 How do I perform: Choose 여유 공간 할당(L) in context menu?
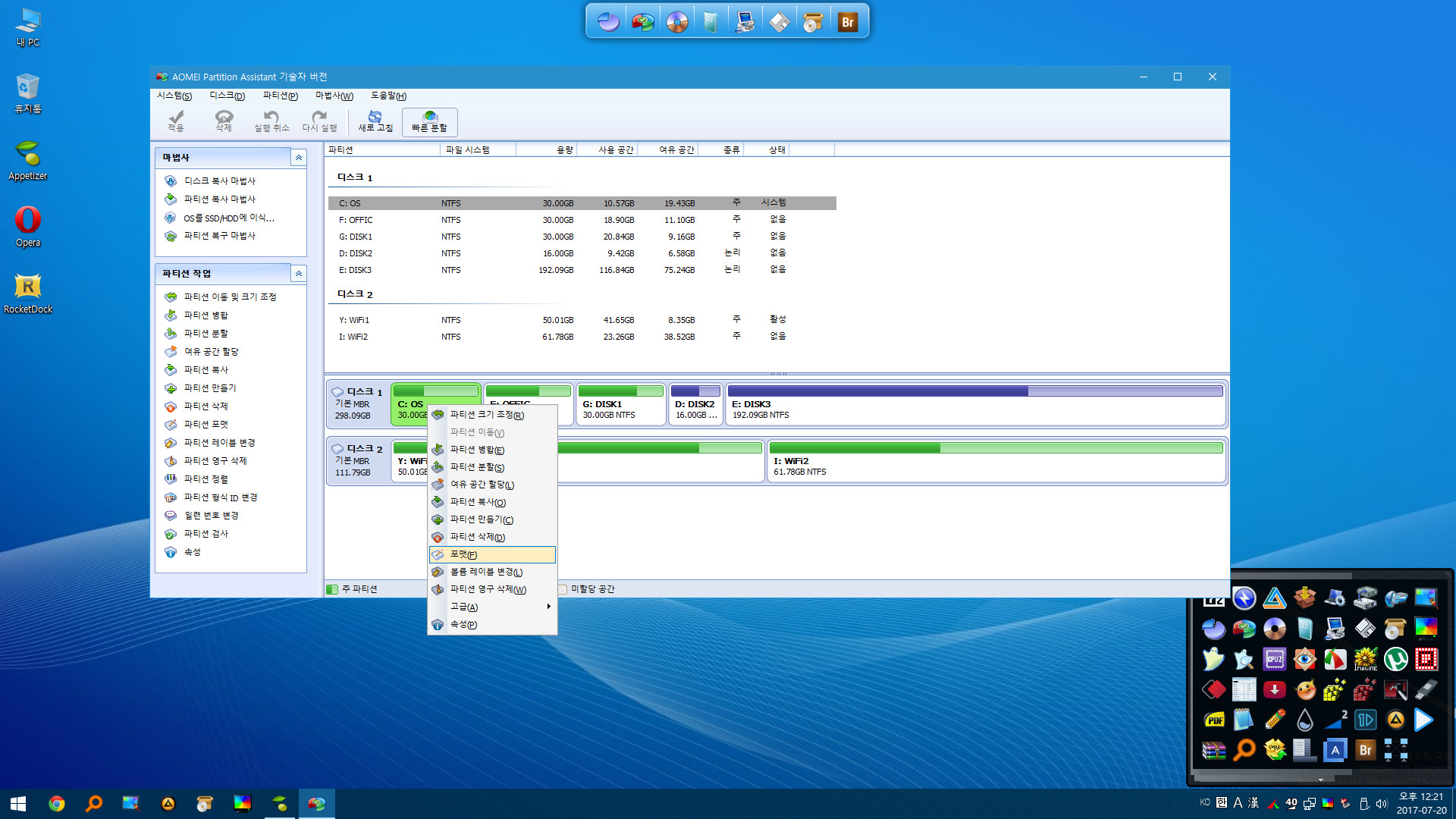point(492,485)
